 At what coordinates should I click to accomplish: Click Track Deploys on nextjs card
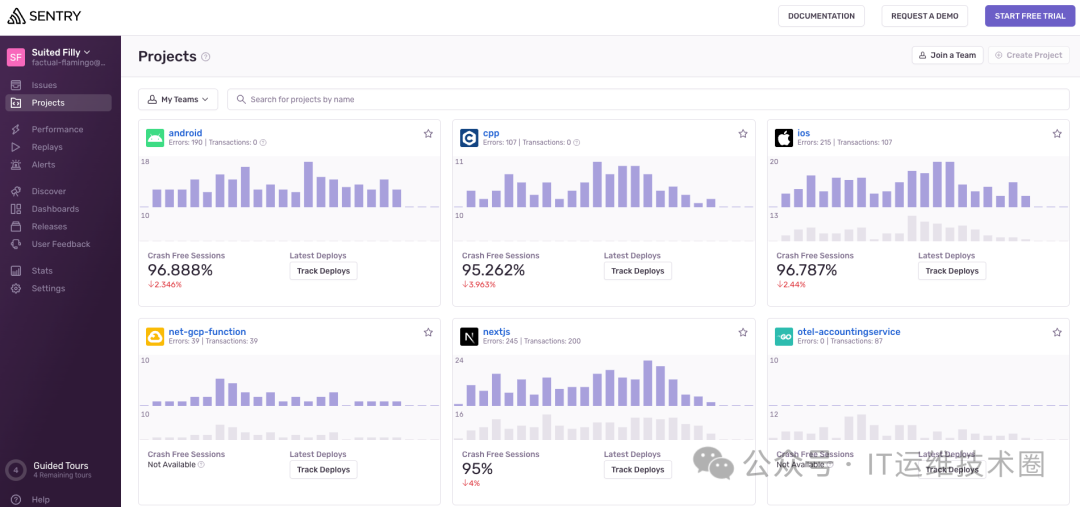[638, 470]
